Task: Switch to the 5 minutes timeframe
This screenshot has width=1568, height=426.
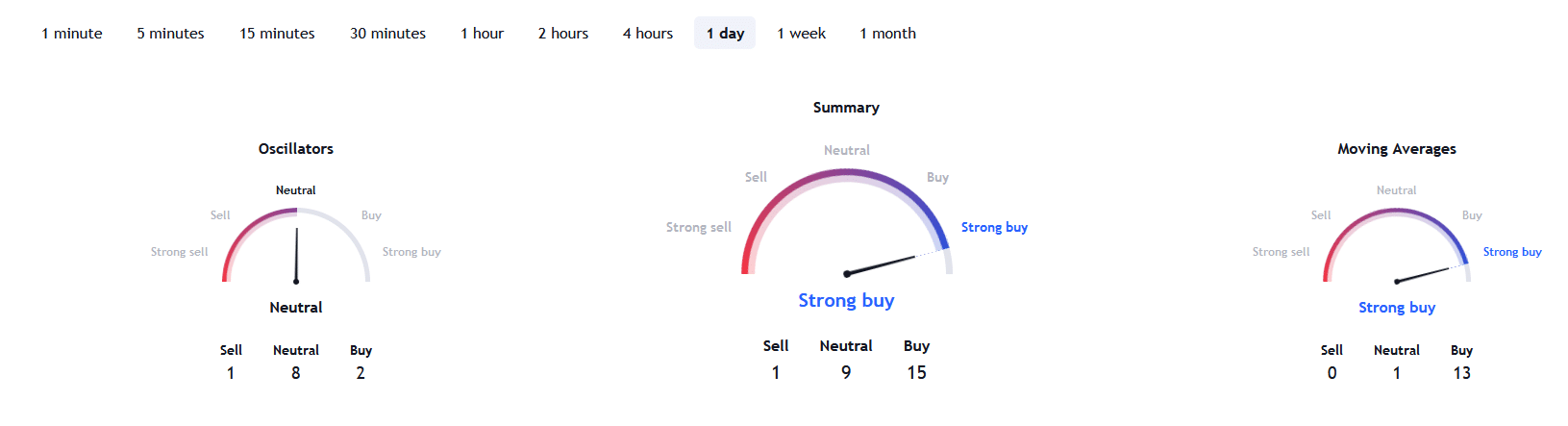Action: click(x=170, y=34)
